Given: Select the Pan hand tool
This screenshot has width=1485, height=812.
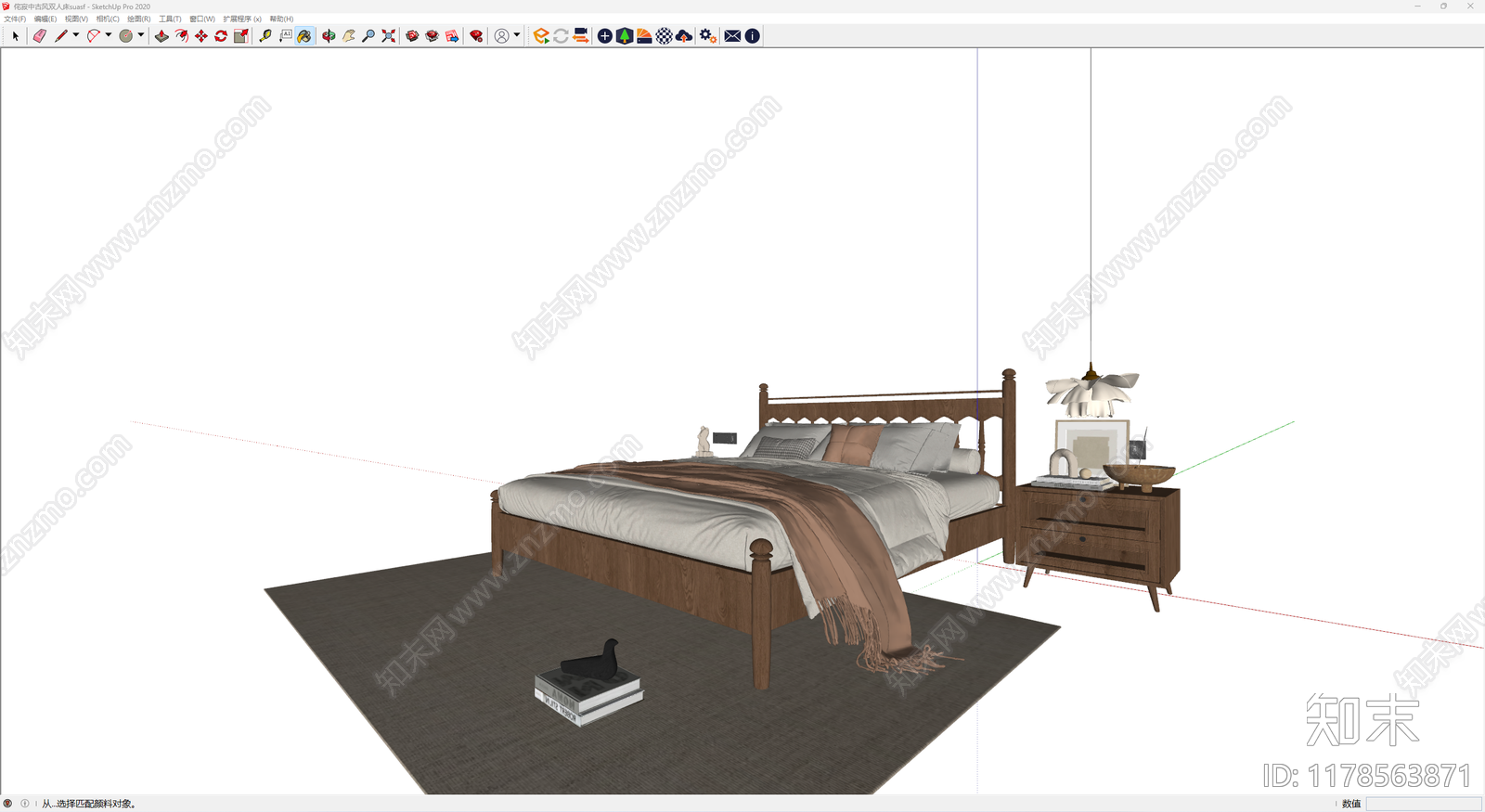Looking at the screenshot, I should (349, 36).
